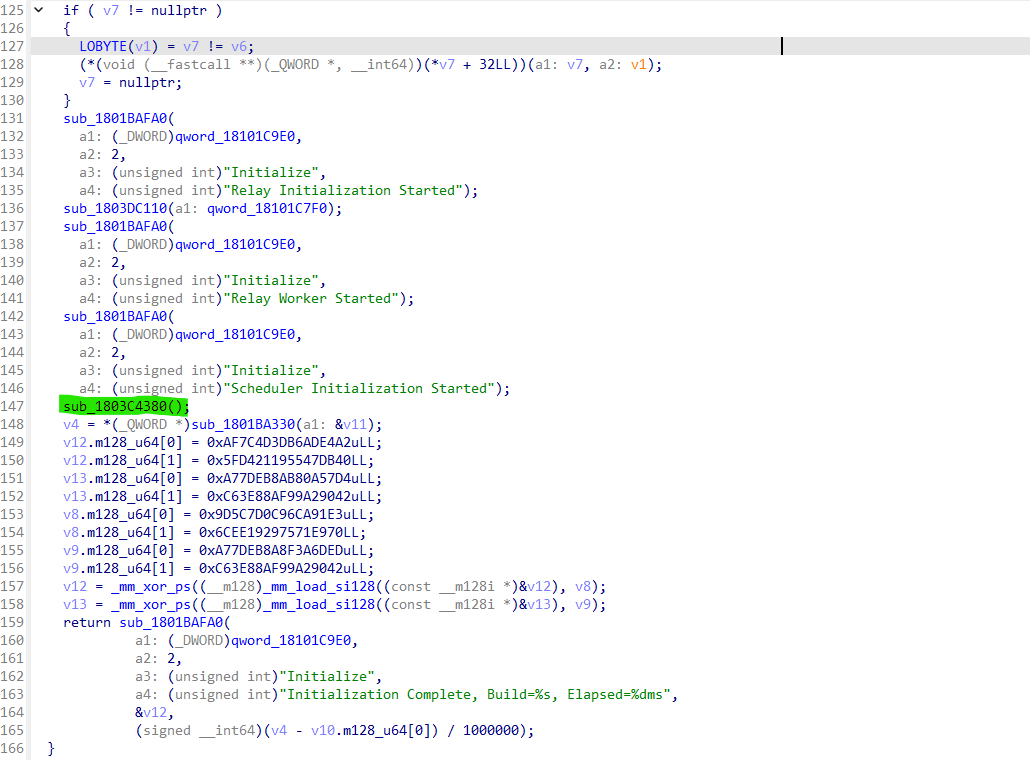Click &v12 argument on line 164
This screenshot has width=1030, height=760.
151,713
